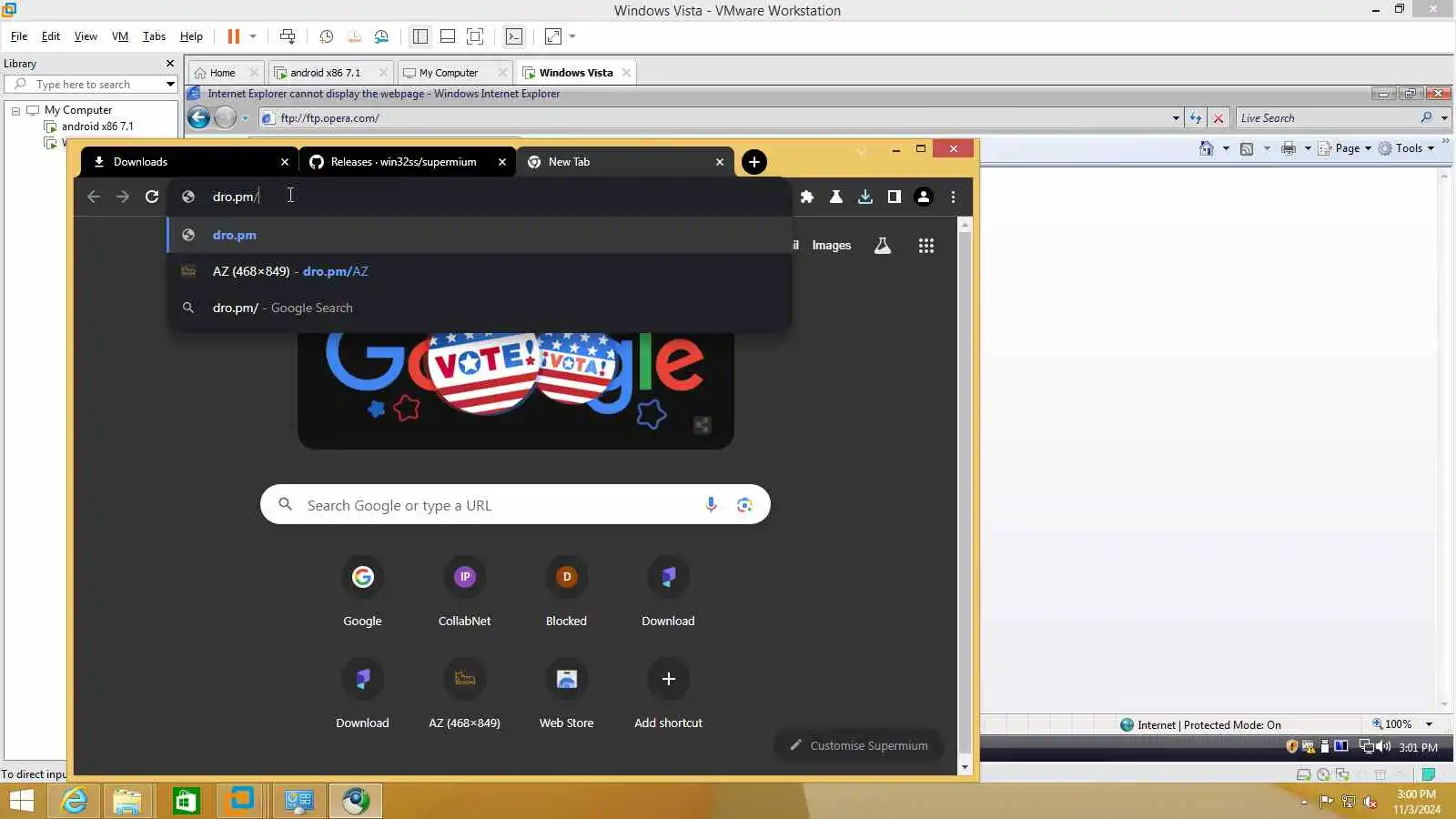Stop loading in Internet Explorer
The width and height of the screenshot is (1456, 819).
(1218, 118)
